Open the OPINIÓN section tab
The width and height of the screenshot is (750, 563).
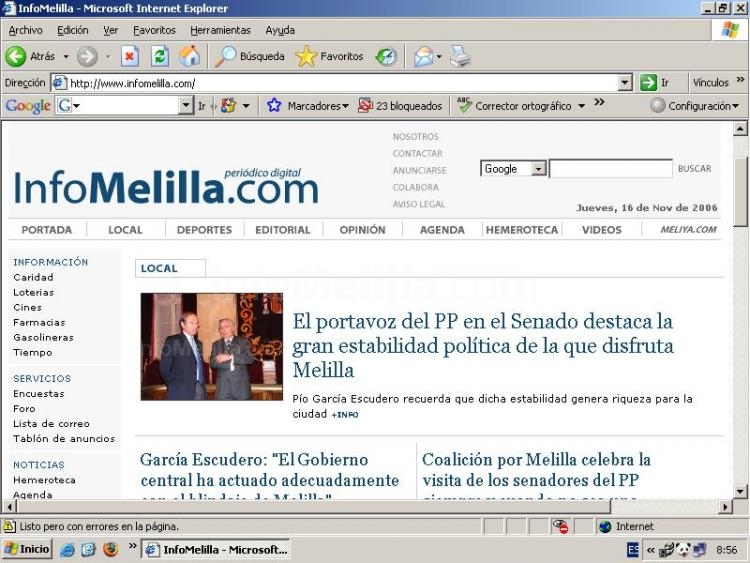pos(363,230)
